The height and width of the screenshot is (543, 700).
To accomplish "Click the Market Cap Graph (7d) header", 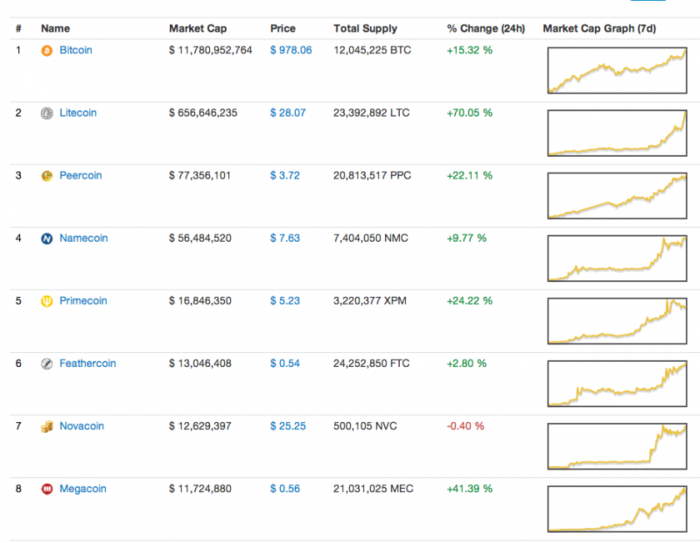I will point(599,29).
